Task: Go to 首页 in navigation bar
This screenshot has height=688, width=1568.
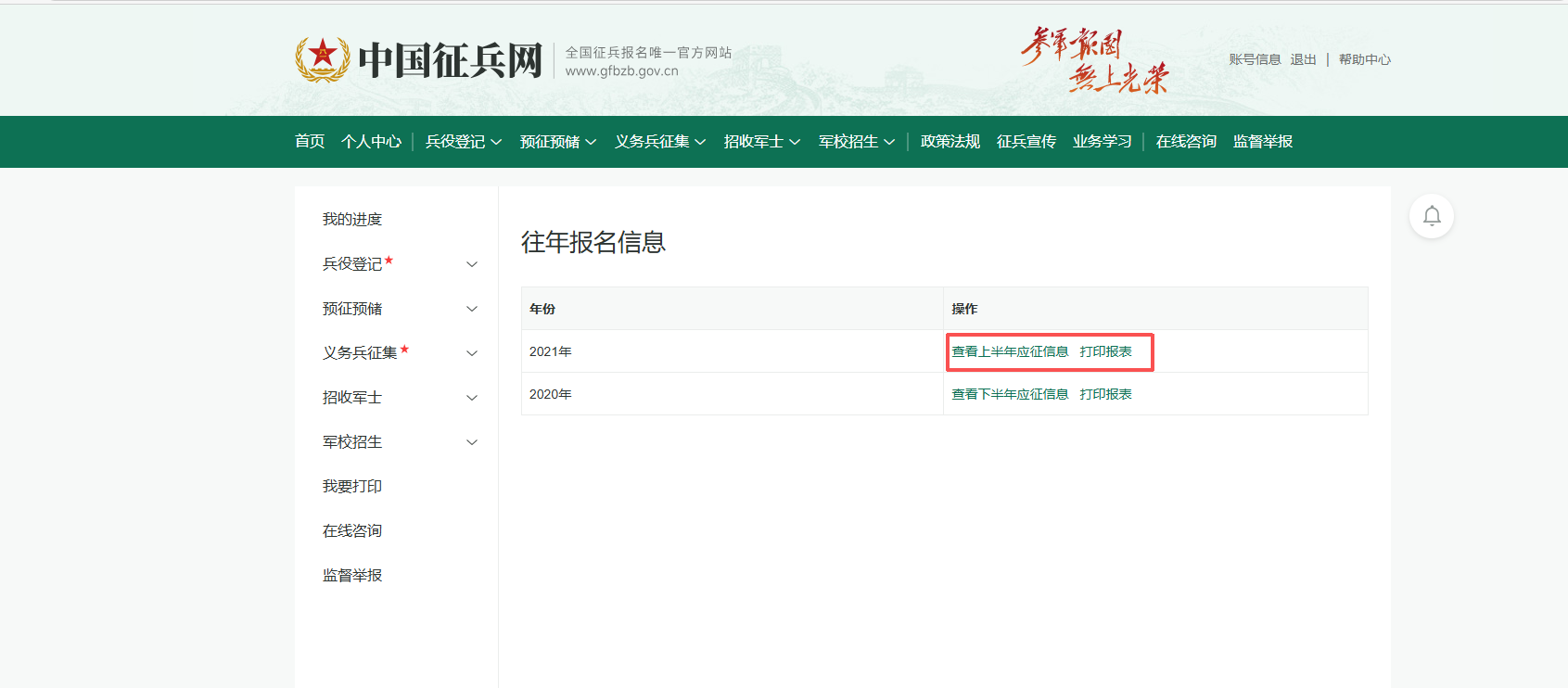Action: (x=310, y=142)
